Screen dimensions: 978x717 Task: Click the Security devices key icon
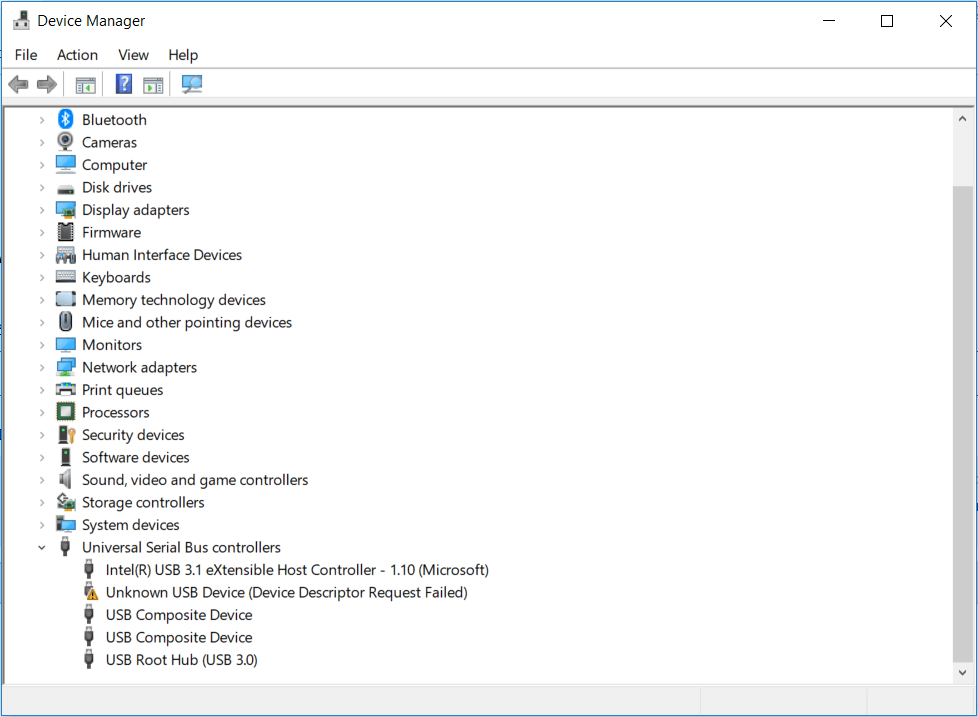[66, 435]
